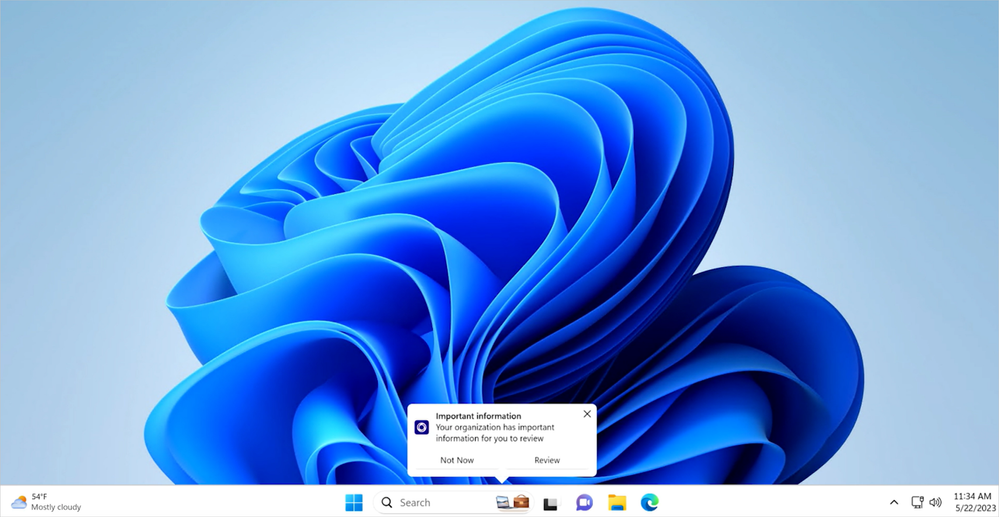
Task: Open the Windows Start menu
Action: click(354, 503)
